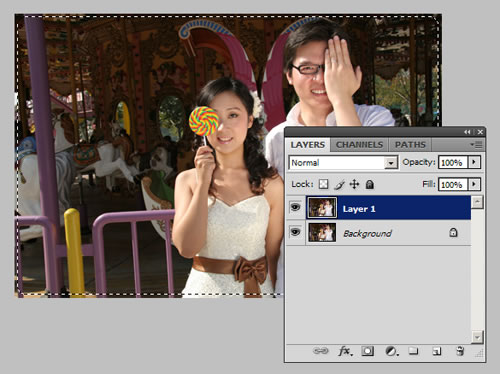Switch to the Channels tab
This screenshot has width=500, height=374.
[359, 145]
